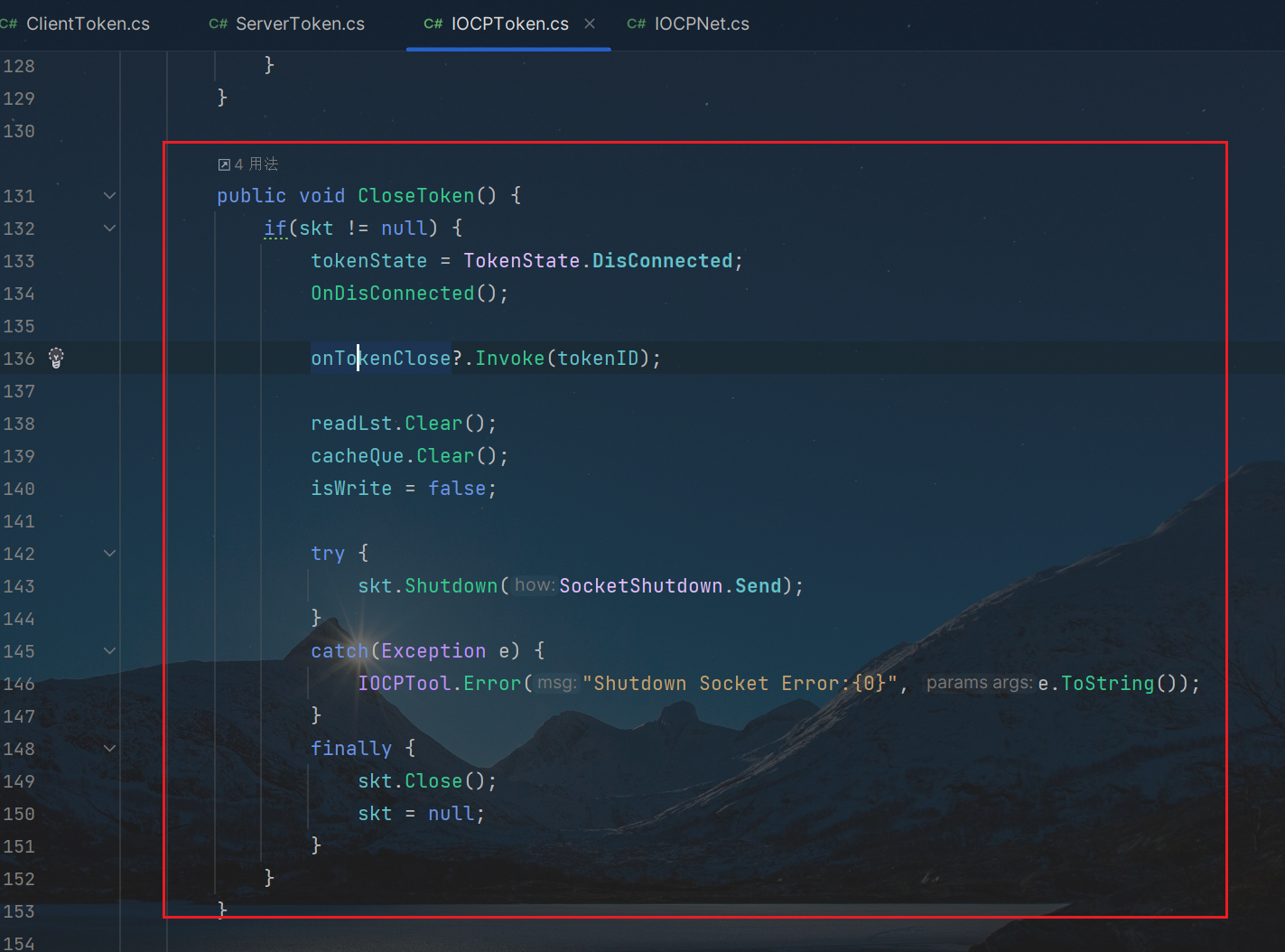Fold the if block on line 132
Viewport: 1285px width, 952px height.
point(109,229)
